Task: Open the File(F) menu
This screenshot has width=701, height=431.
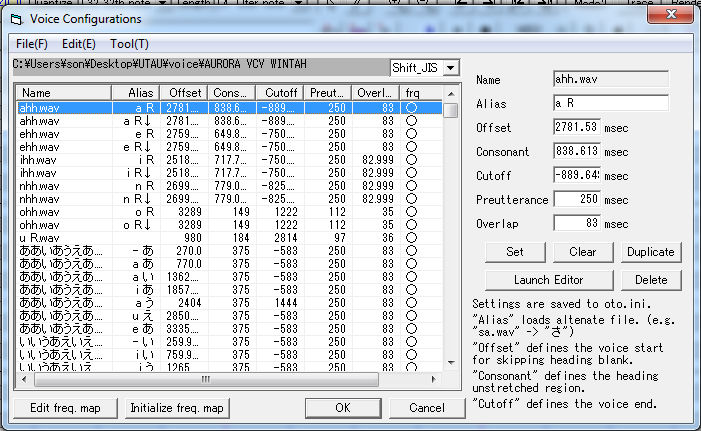Action: 31,44
